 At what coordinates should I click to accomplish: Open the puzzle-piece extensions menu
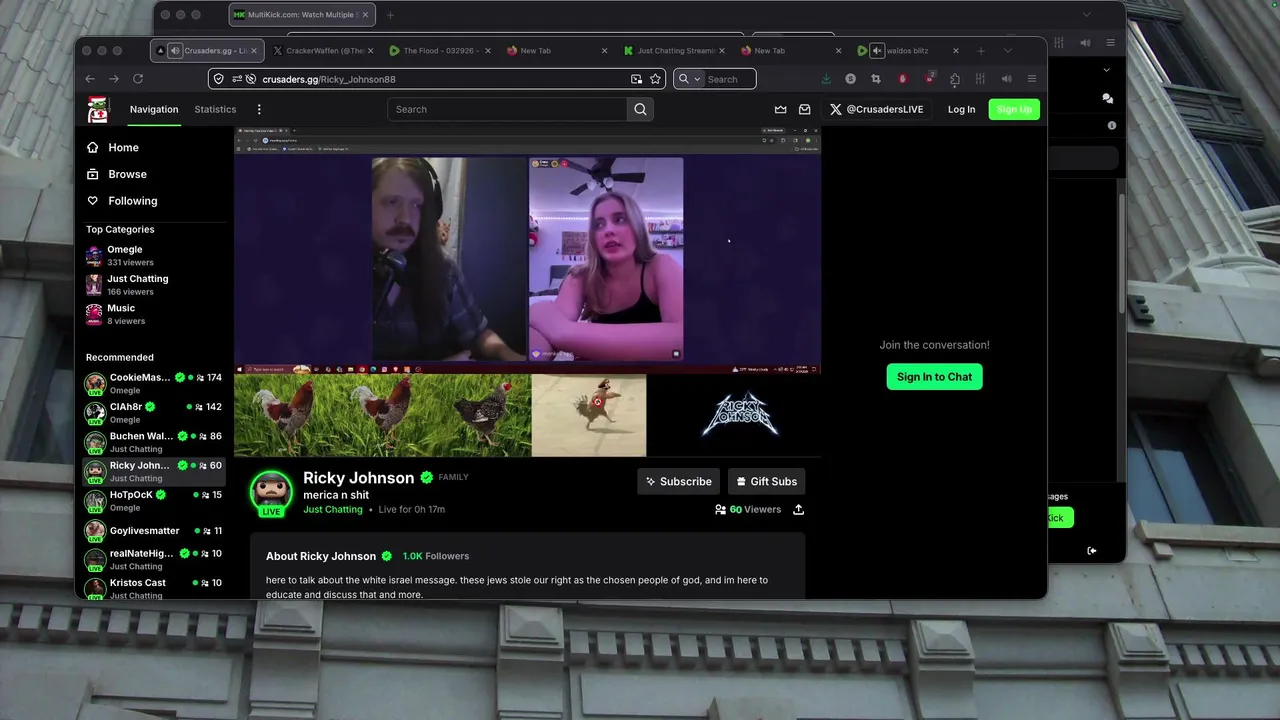coord(955,79)
